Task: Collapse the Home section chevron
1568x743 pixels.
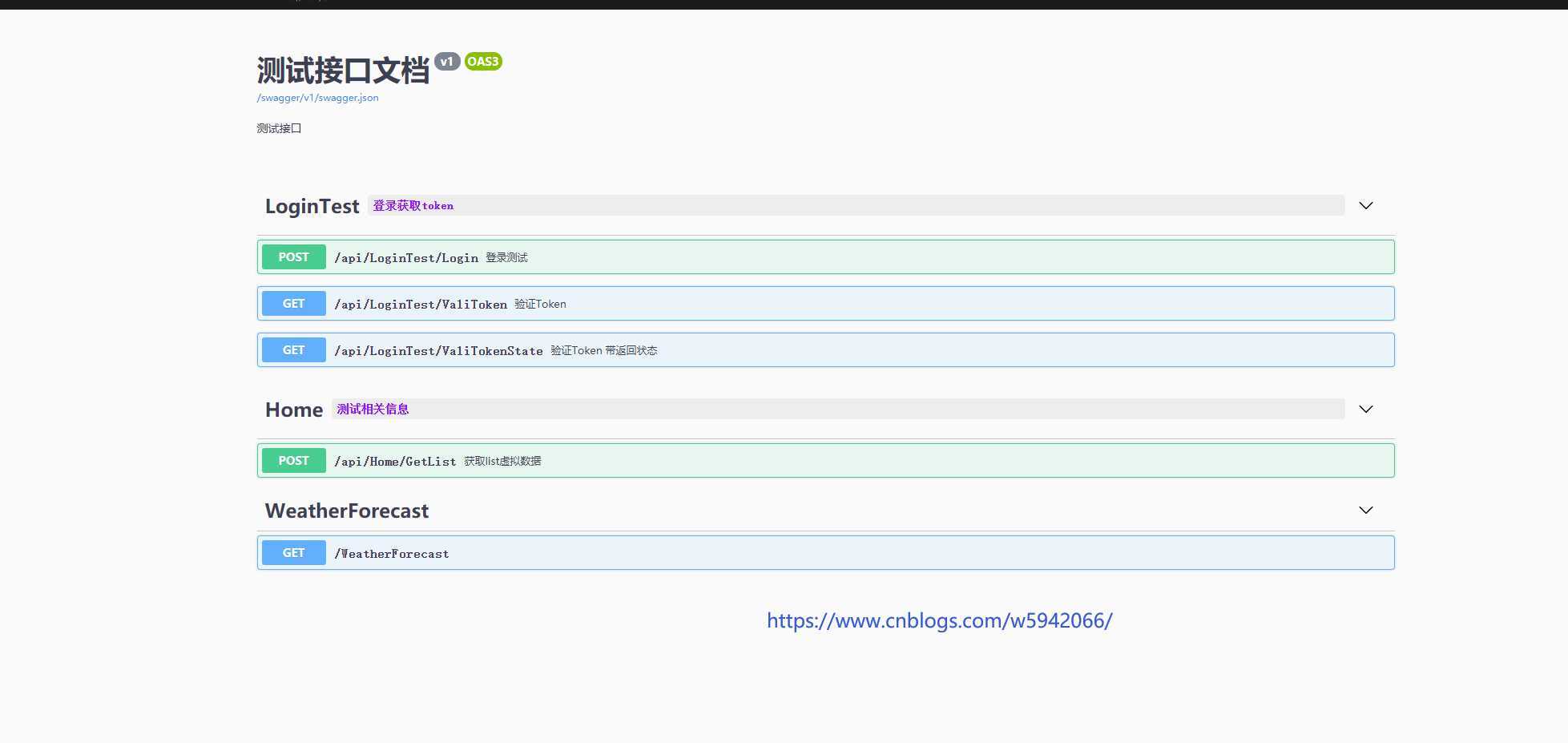Action: pos(1365,410)
